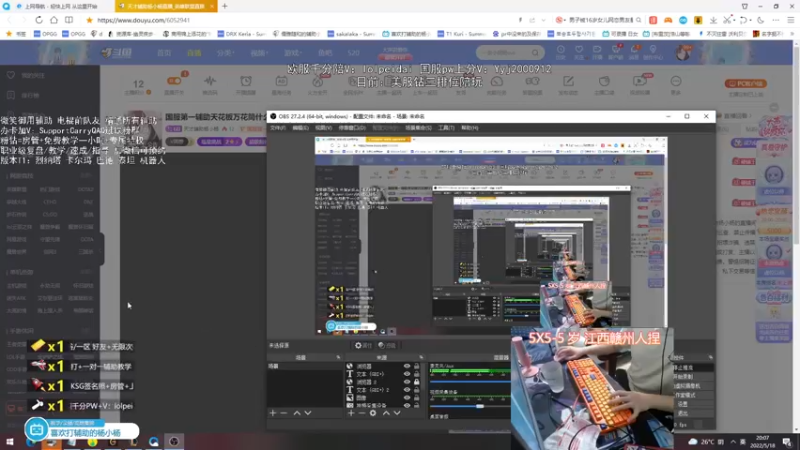The image size is (800, 450).
Task: Move the source up with the Sources up arrow
Action: (x=386, y=413)
